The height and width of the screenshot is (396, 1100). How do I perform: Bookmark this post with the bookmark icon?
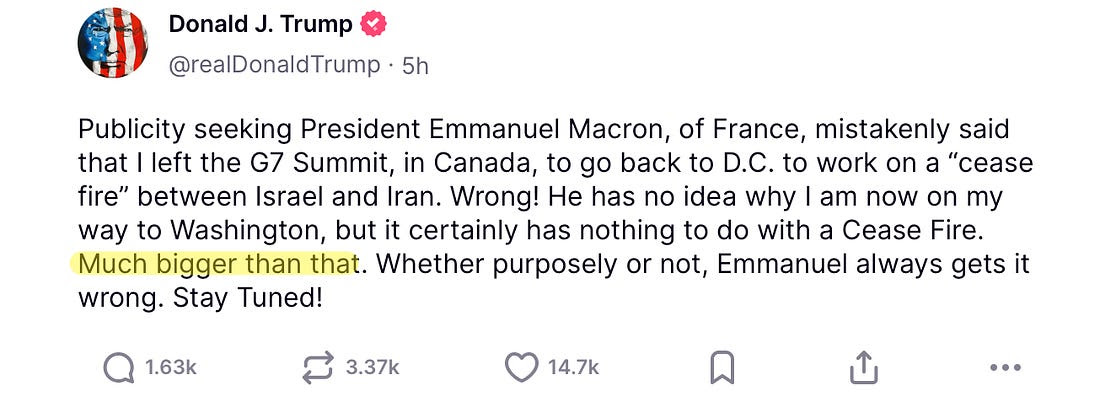tap(722, 368)
